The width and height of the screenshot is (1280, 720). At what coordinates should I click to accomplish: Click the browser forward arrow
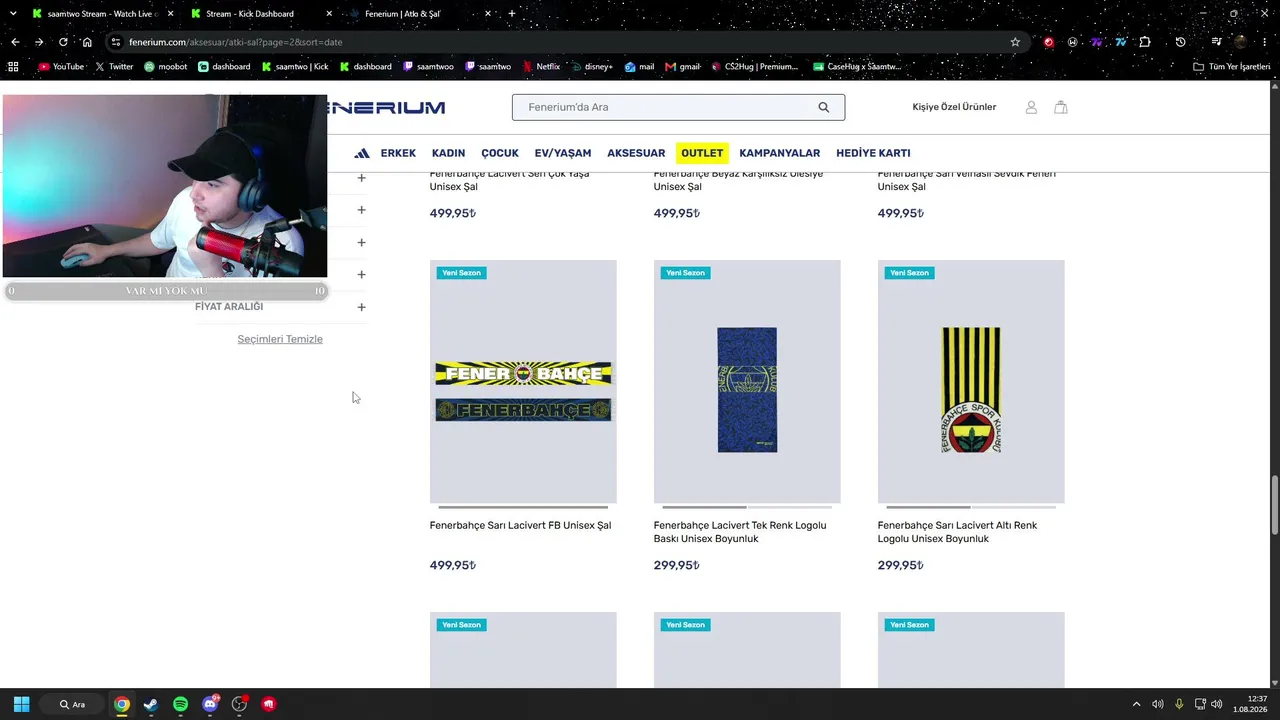tap(39, 42)
